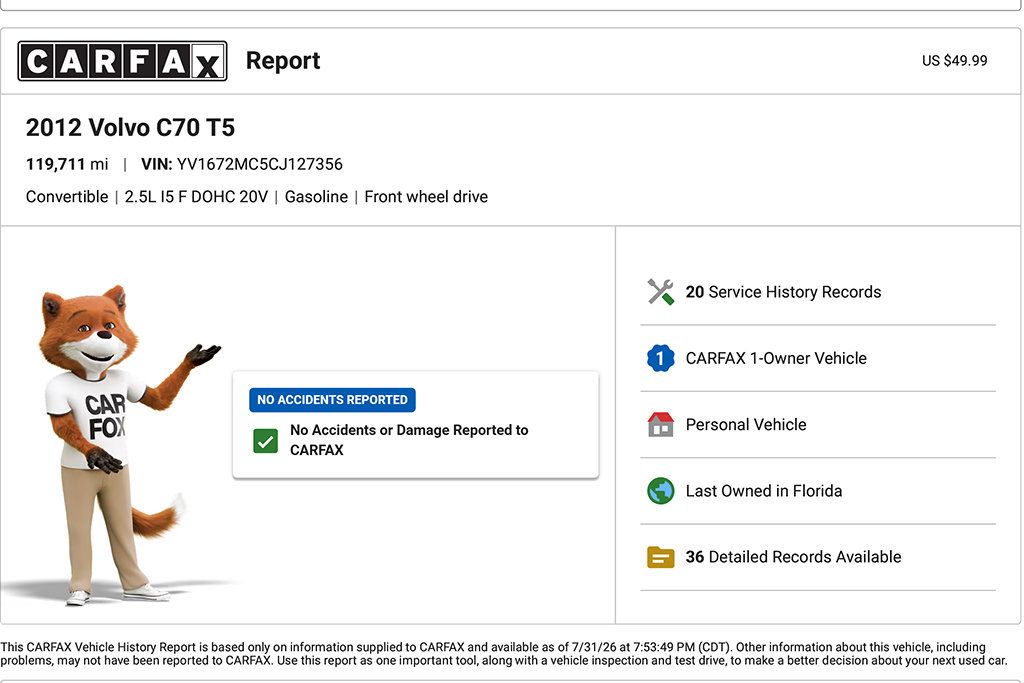Click the blue 1-Owner badge icon
This screenshot has width=1024, height=683.
pos(660,358)
